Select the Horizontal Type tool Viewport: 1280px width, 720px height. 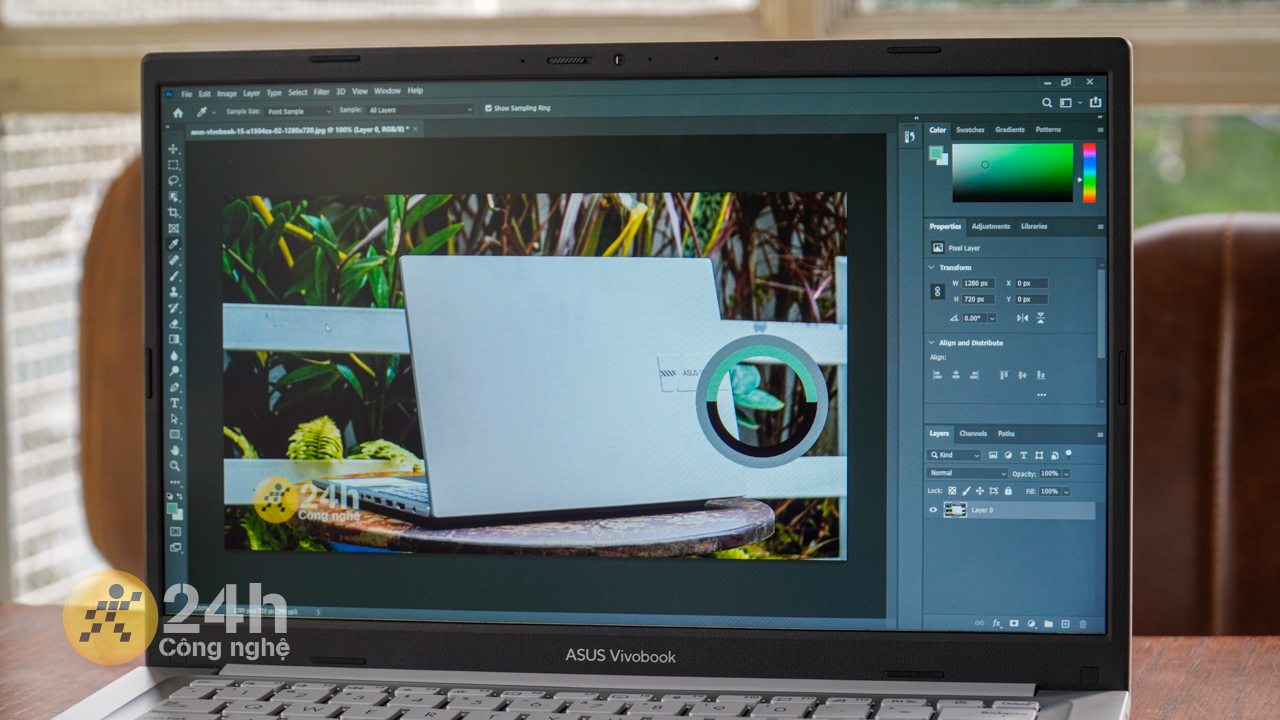174,403
